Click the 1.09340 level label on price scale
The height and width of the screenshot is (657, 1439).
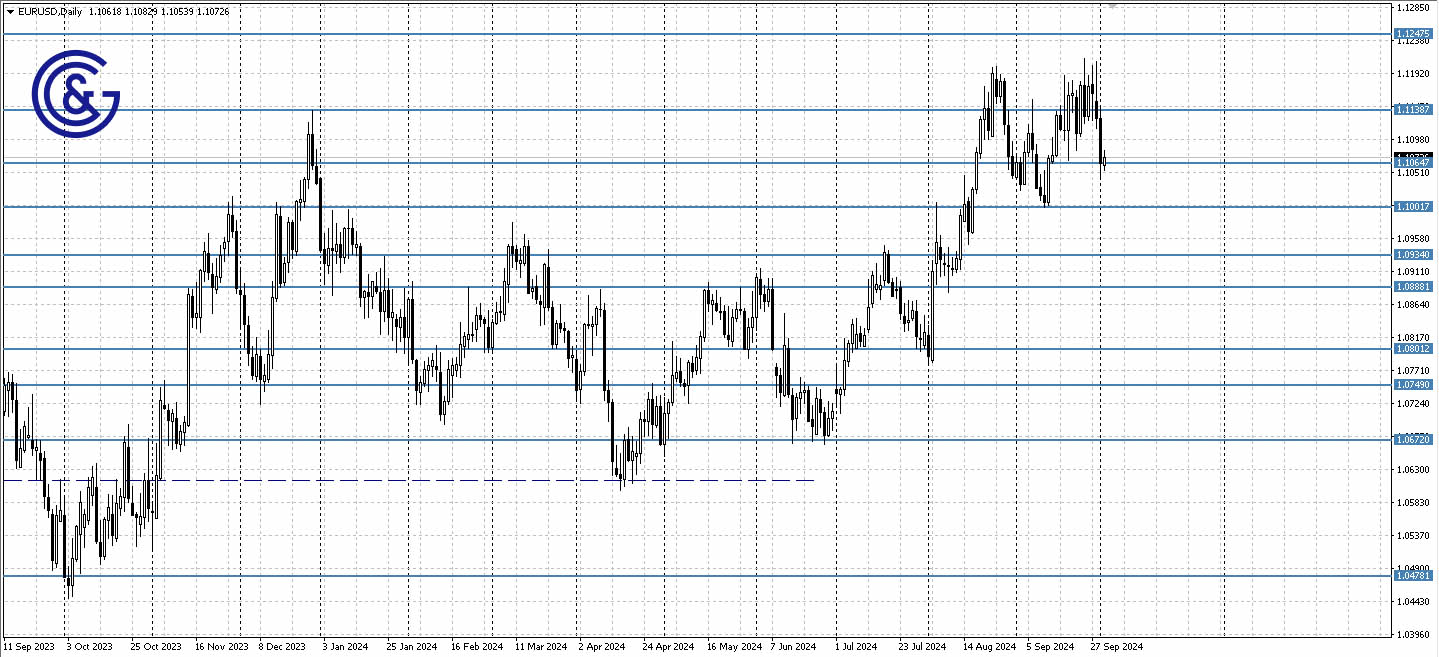click(x=1415, y=254)
